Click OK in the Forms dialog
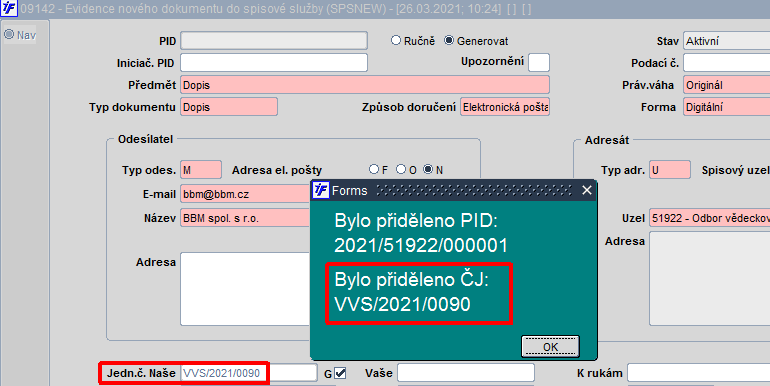The image size is (770, 386). tap(550, 347)
